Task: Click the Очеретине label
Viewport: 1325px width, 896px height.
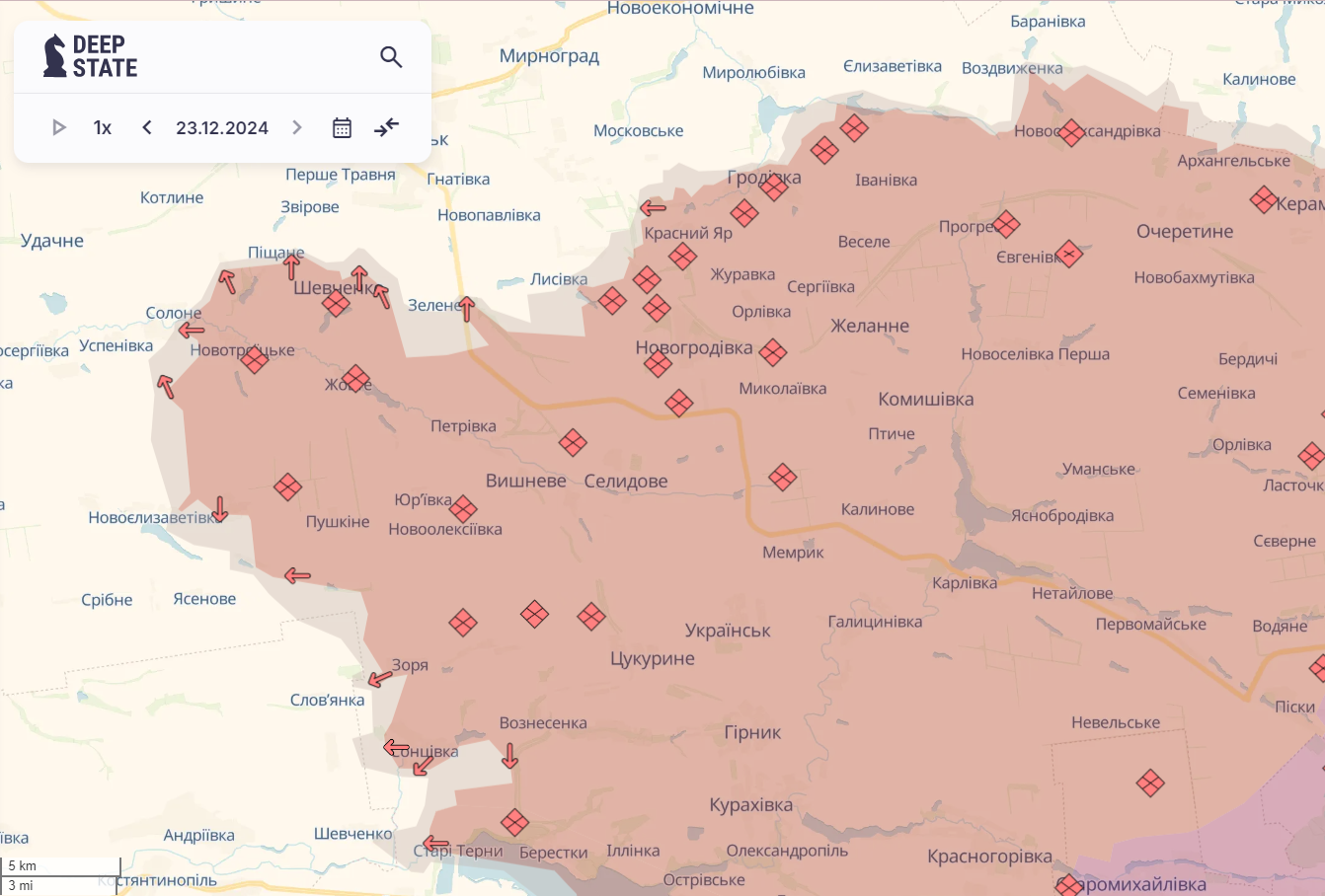Action: (1185, 232)
